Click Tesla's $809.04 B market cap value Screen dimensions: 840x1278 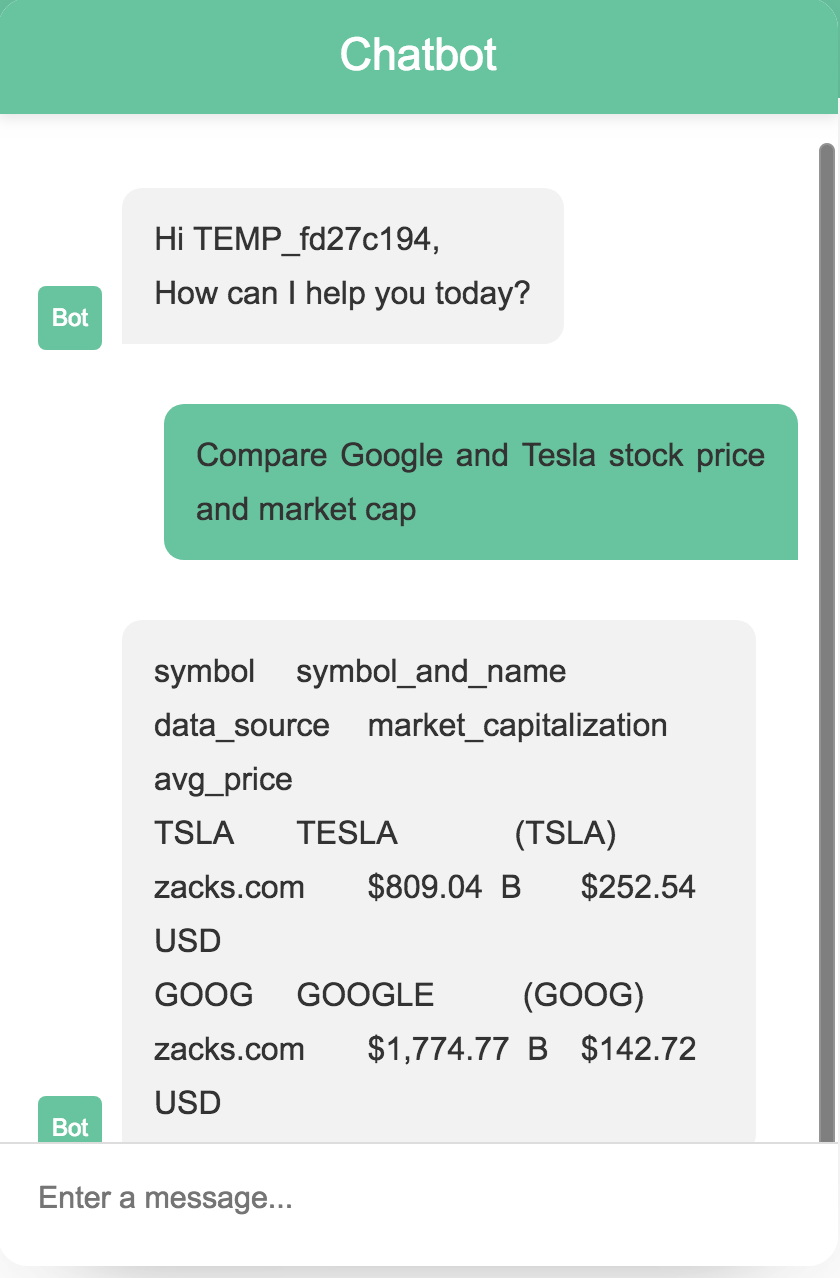point(445,887)
